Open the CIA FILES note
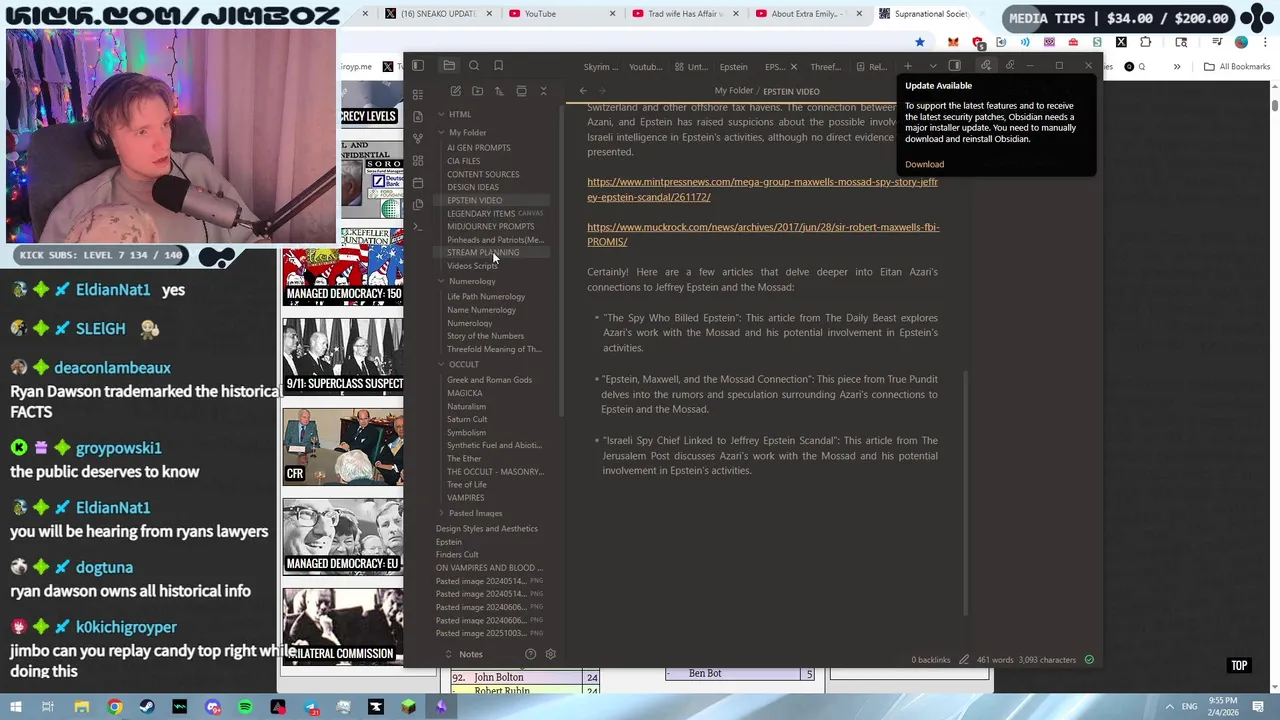 point(463,161)
